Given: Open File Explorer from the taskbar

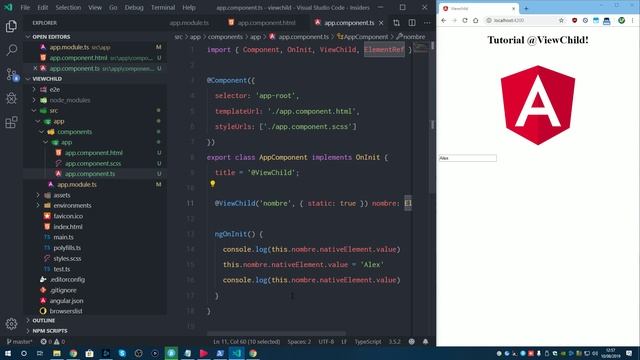Looking at the screenshot, I should click(x=57, y=353).
